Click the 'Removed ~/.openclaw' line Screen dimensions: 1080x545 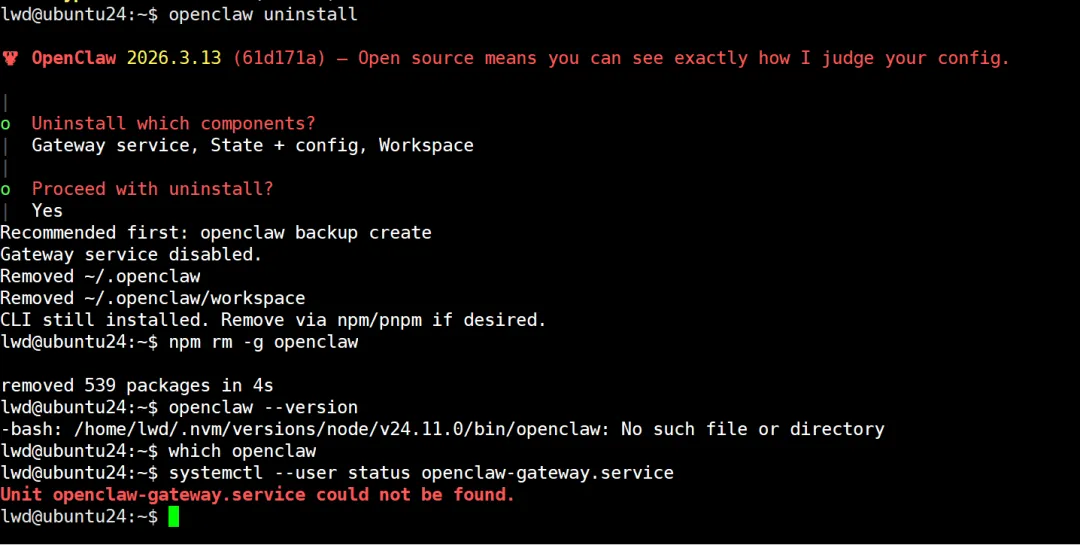tap(100, 276)
